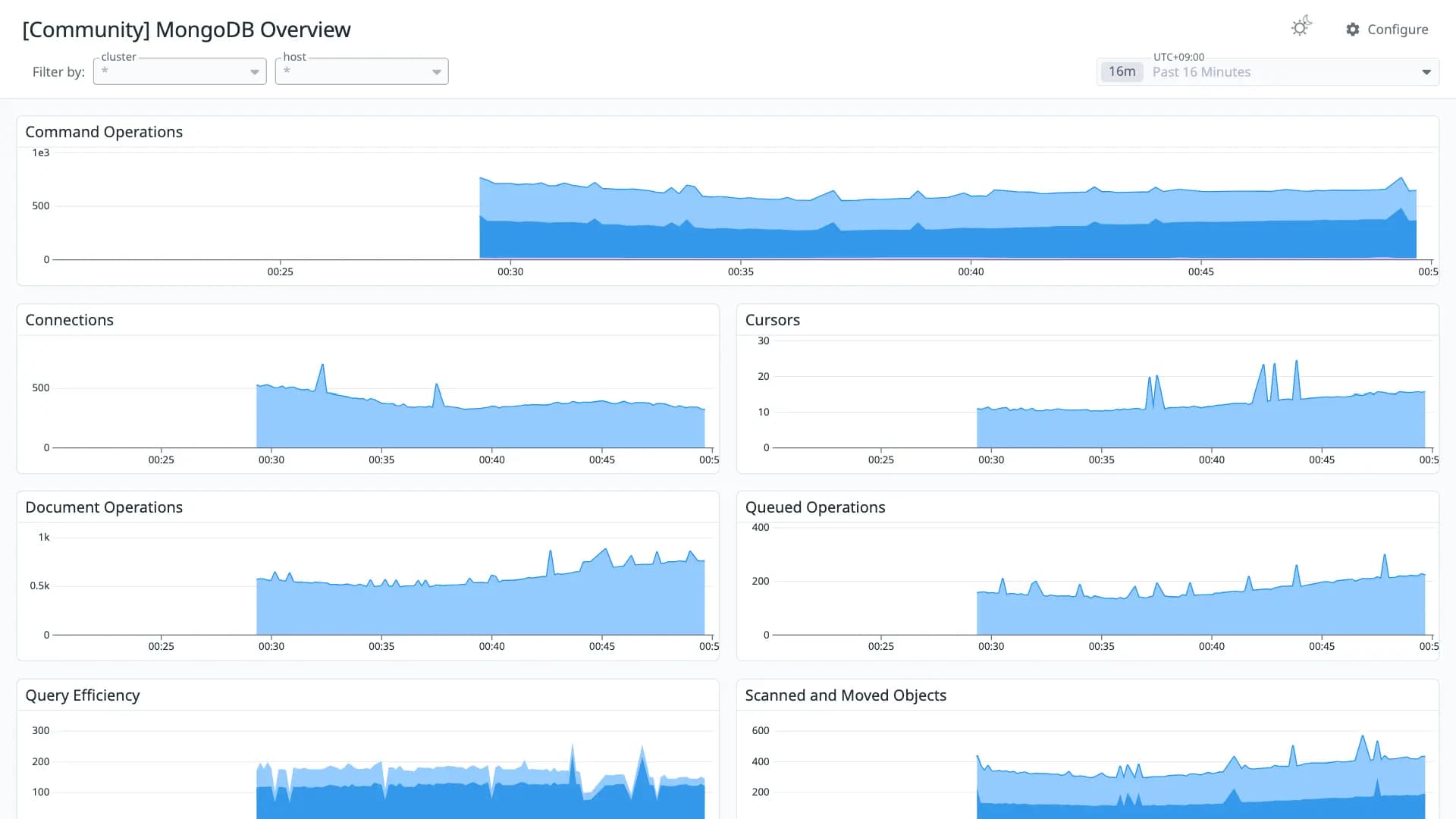Click the 30 axis label in Cursors chart

point(763,341)
